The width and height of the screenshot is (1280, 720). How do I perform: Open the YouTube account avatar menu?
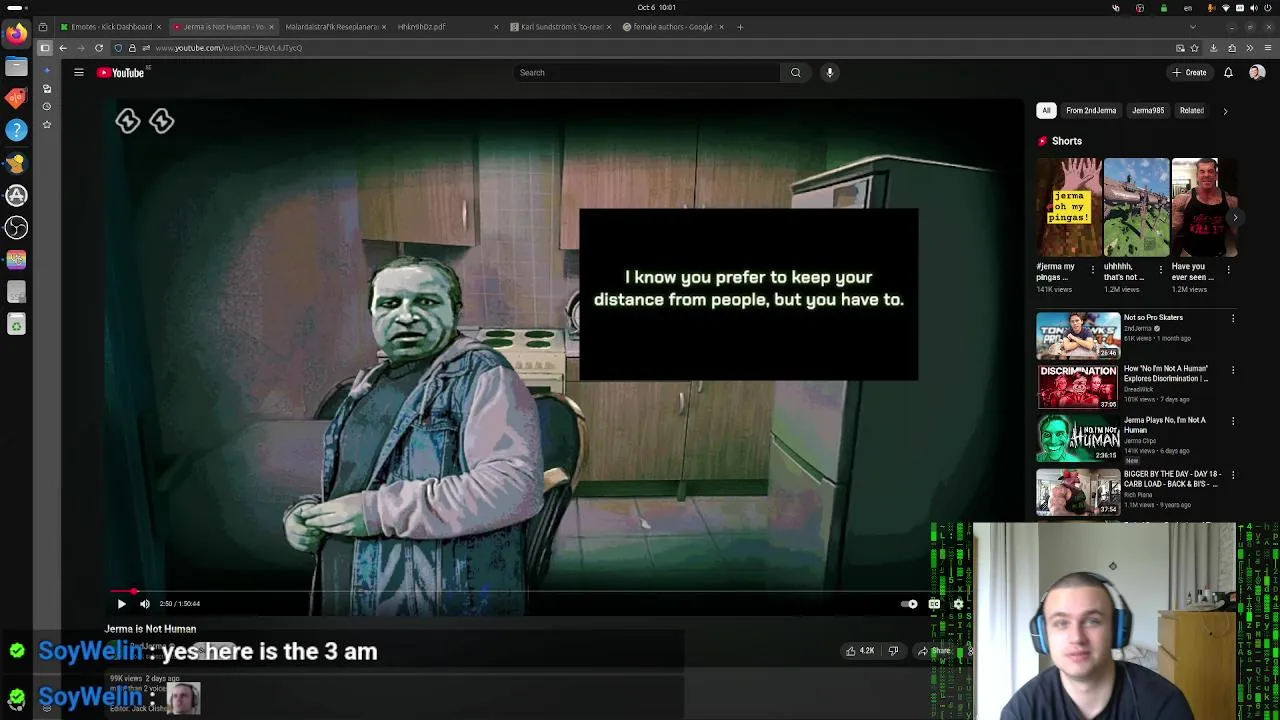pyautogui.click(x=1257, y=72)
